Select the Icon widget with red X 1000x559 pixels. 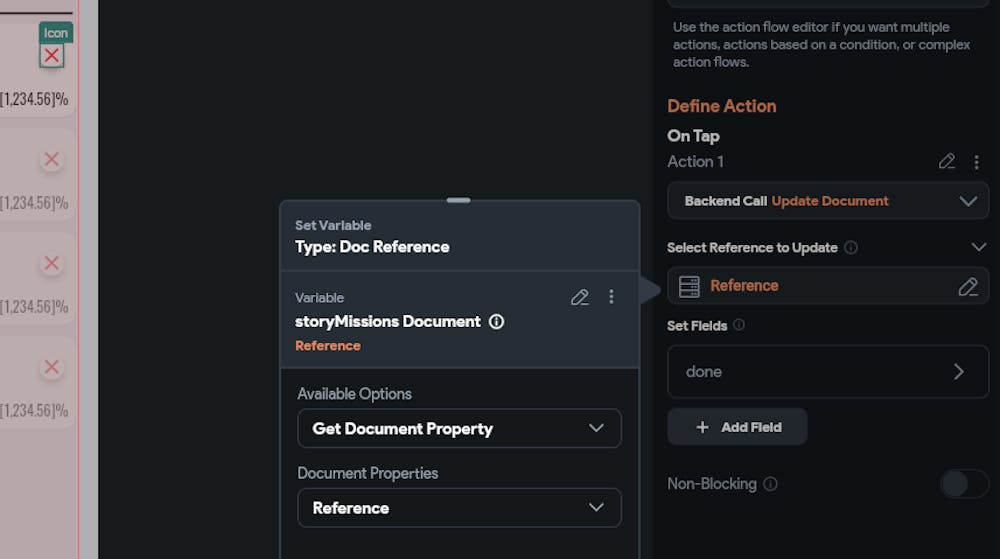(x=52, y=55)
